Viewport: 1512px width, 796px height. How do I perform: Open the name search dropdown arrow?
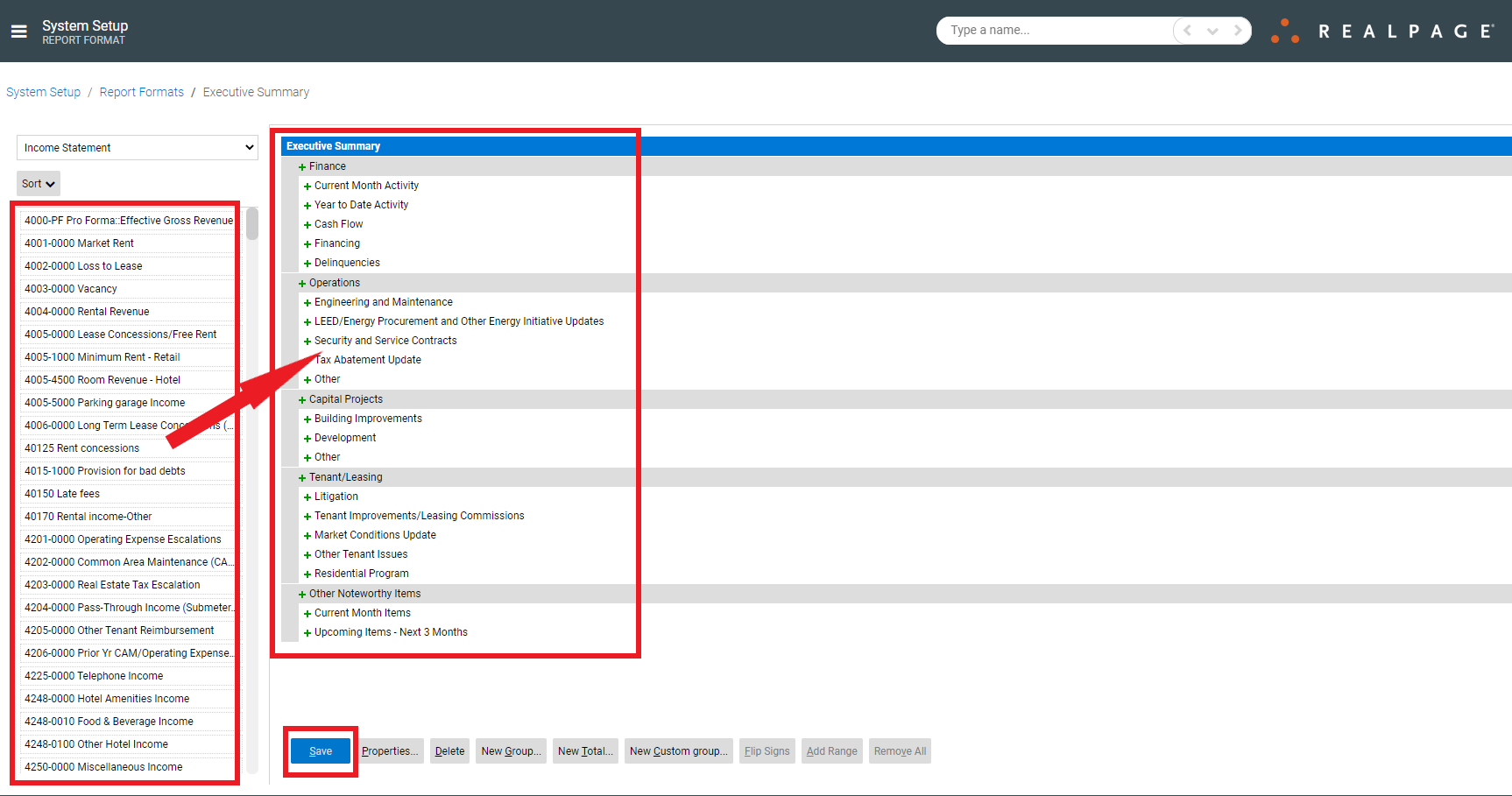[x=1212, y=31]
